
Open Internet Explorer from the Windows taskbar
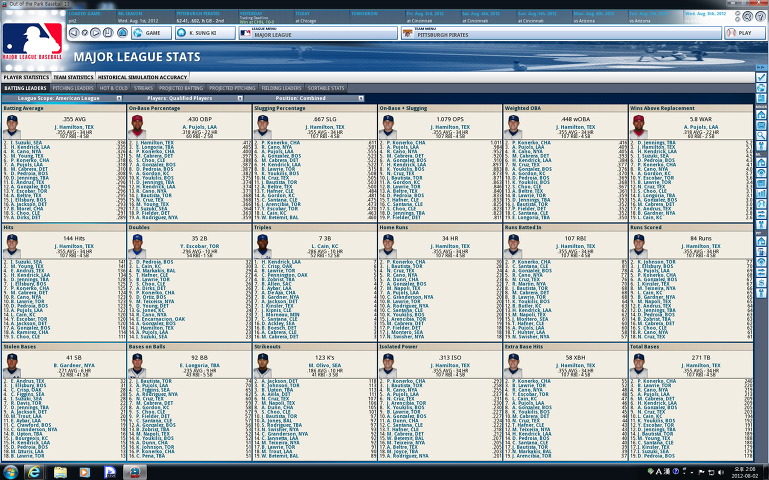click(34, 472)
